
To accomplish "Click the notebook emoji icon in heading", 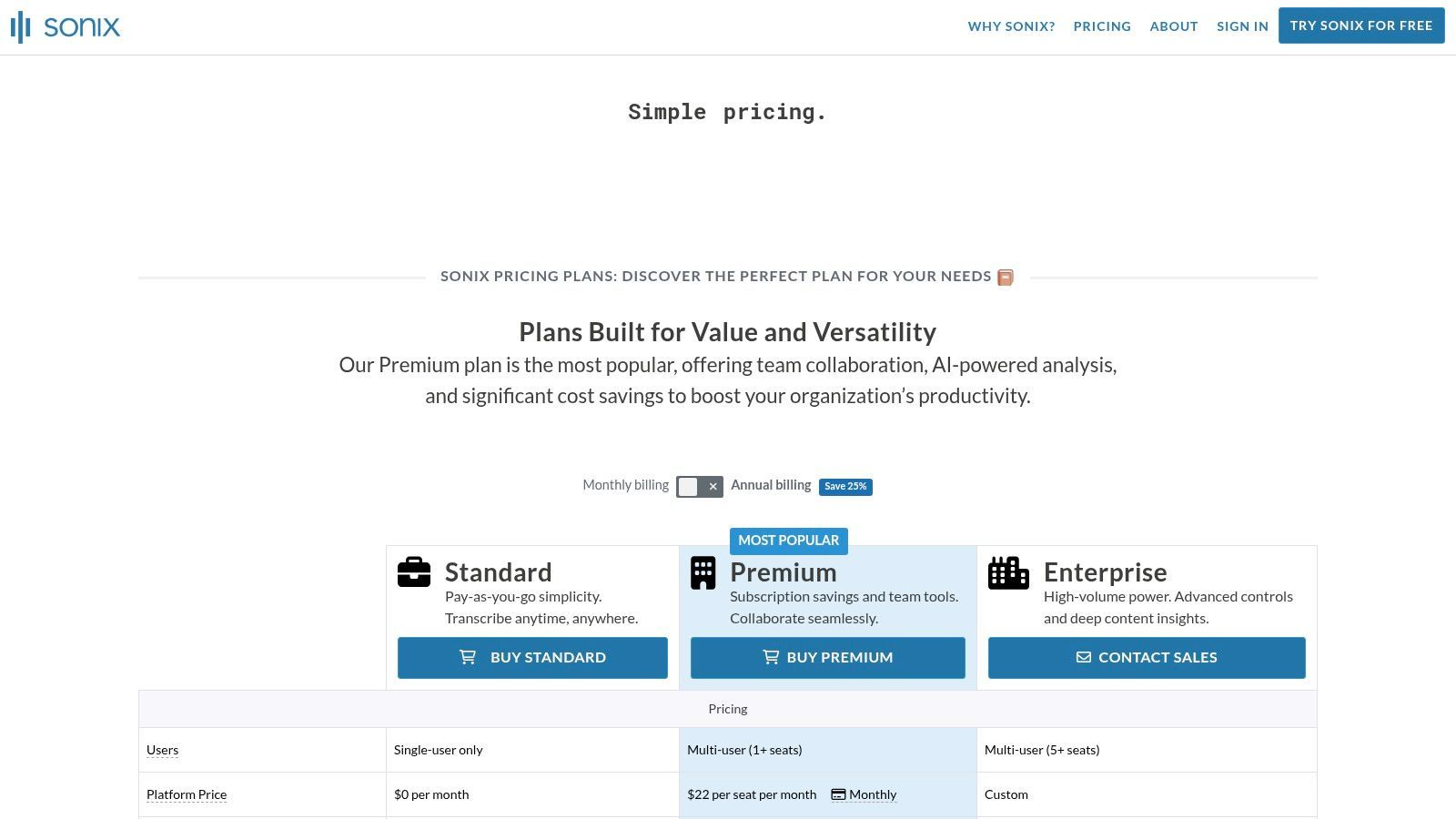I will tap(1005, 278).
